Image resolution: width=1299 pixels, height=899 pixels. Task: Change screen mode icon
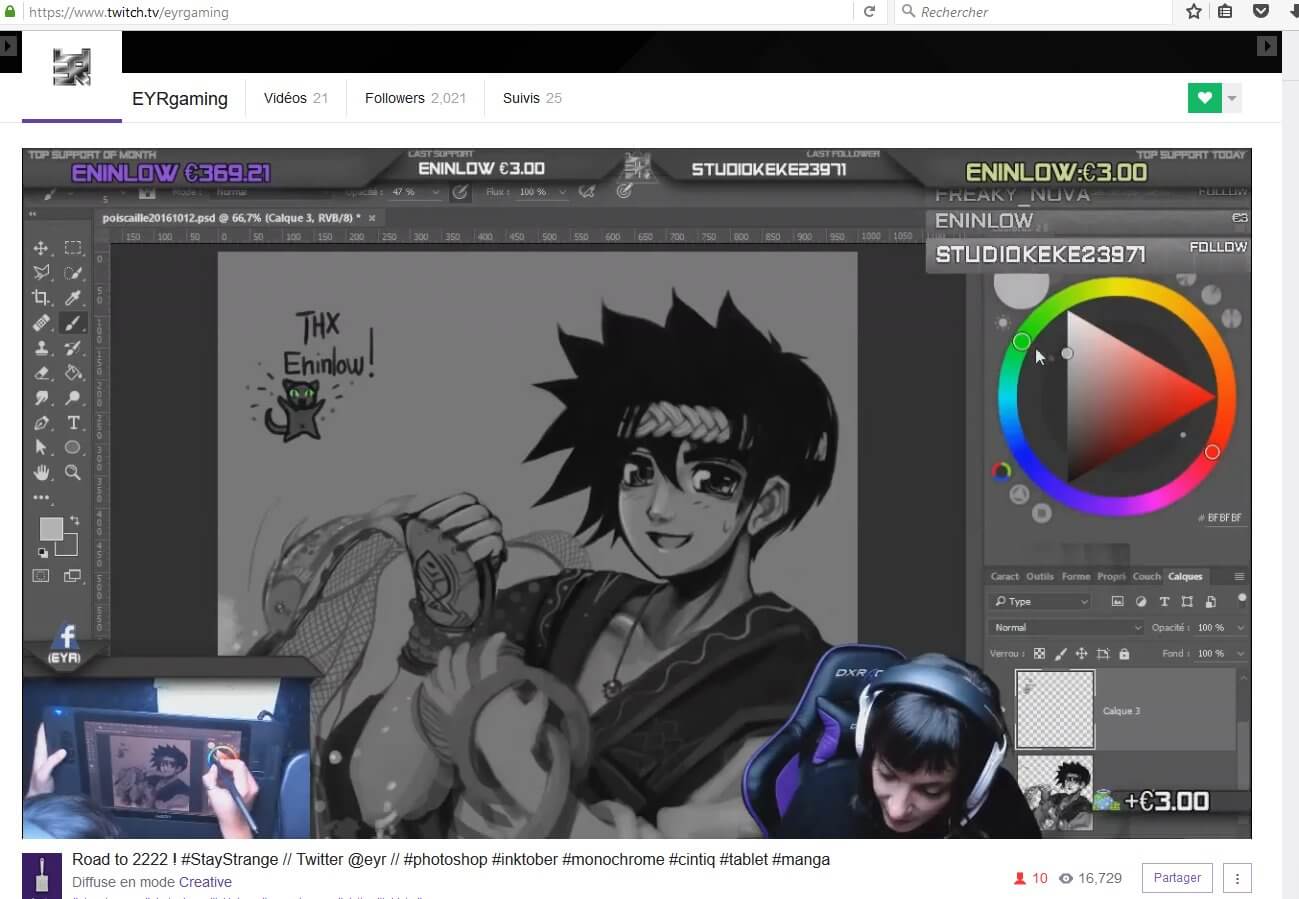coord(73,576)
